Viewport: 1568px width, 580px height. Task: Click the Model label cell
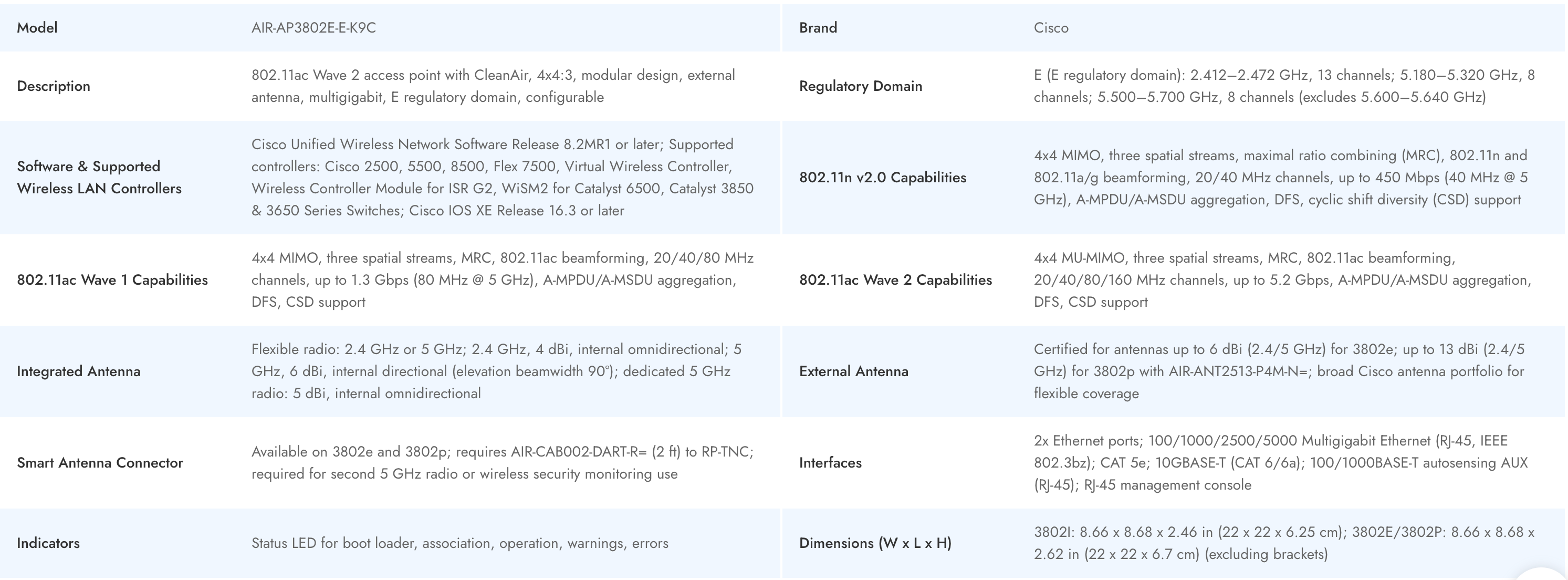click(37, 27)
